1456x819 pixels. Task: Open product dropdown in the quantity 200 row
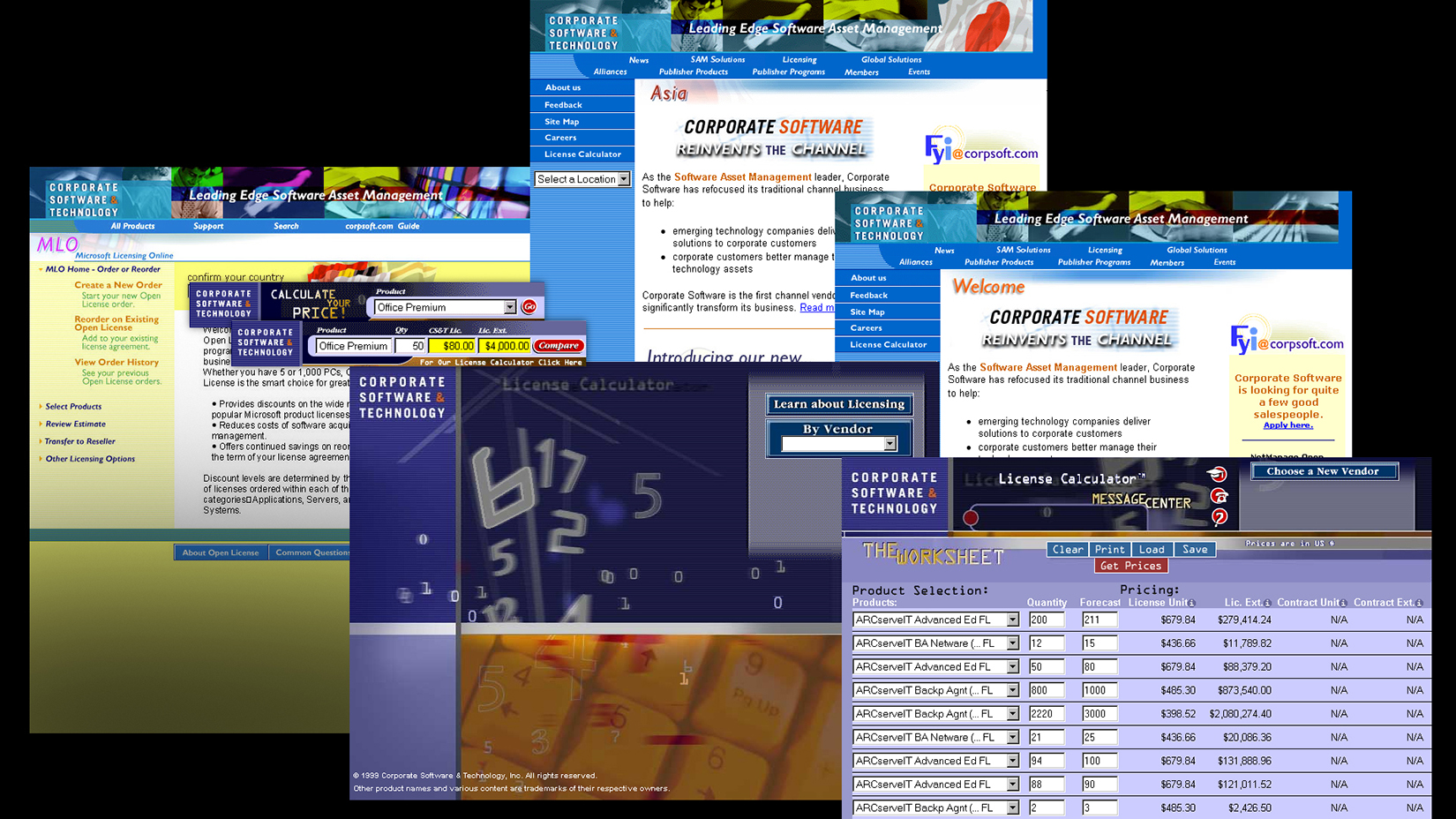(935, 620)
